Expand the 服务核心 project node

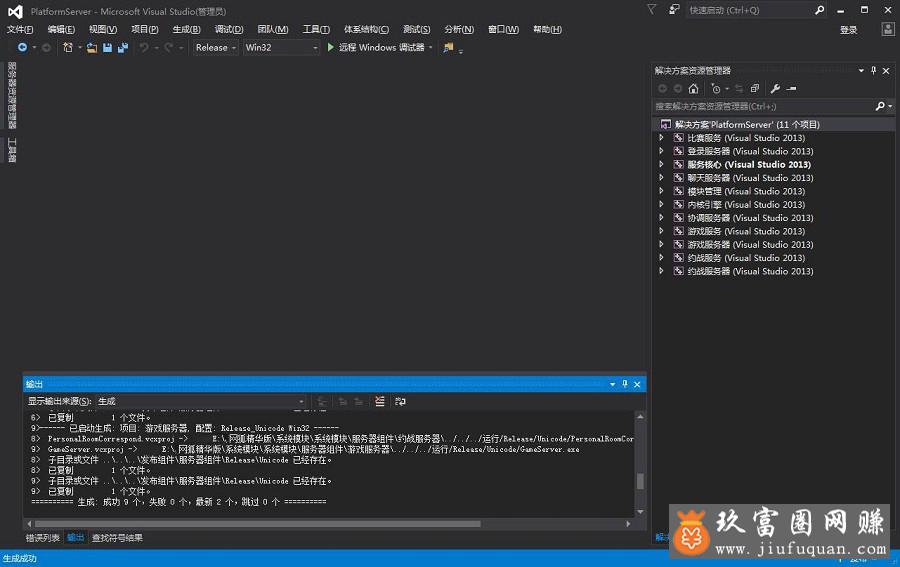[661, 164]
